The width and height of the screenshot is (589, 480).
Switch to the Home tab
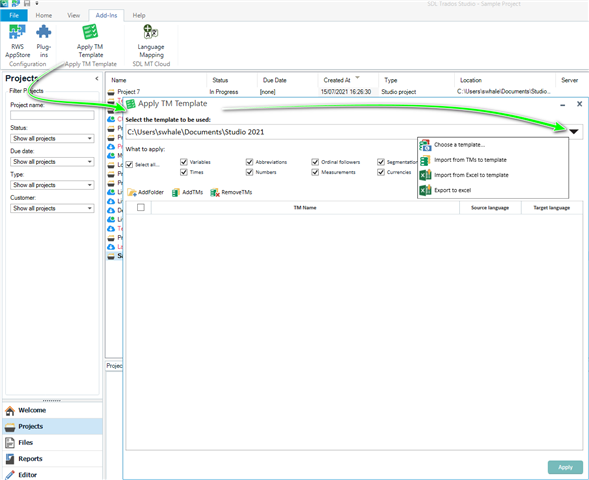pos(44,15)
